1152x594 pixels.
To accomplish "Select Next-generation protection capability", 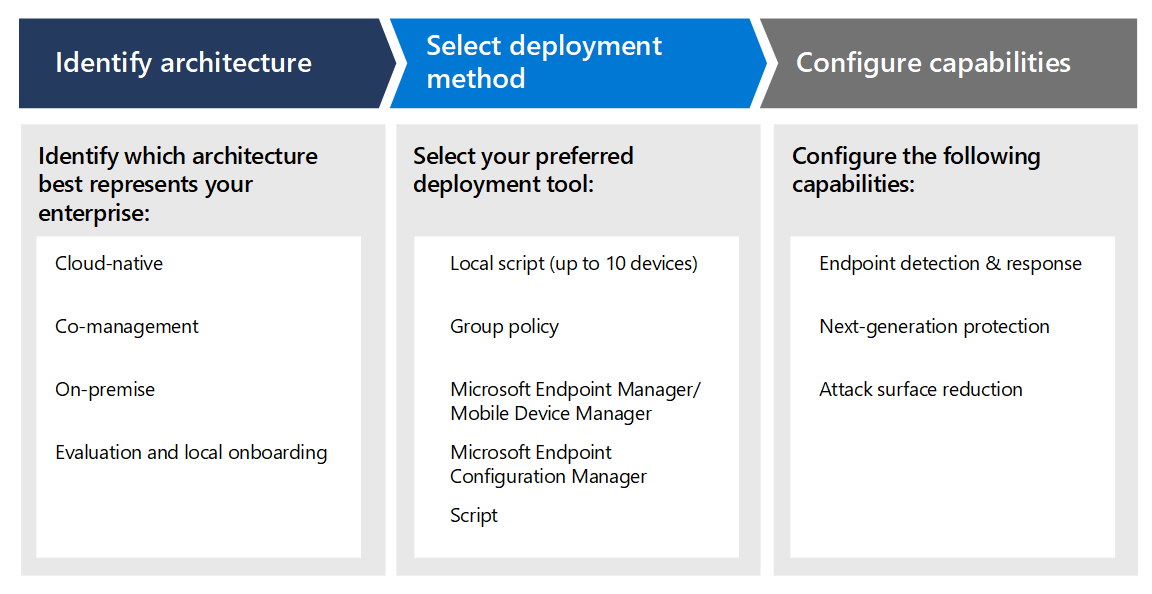I will 934,327.
